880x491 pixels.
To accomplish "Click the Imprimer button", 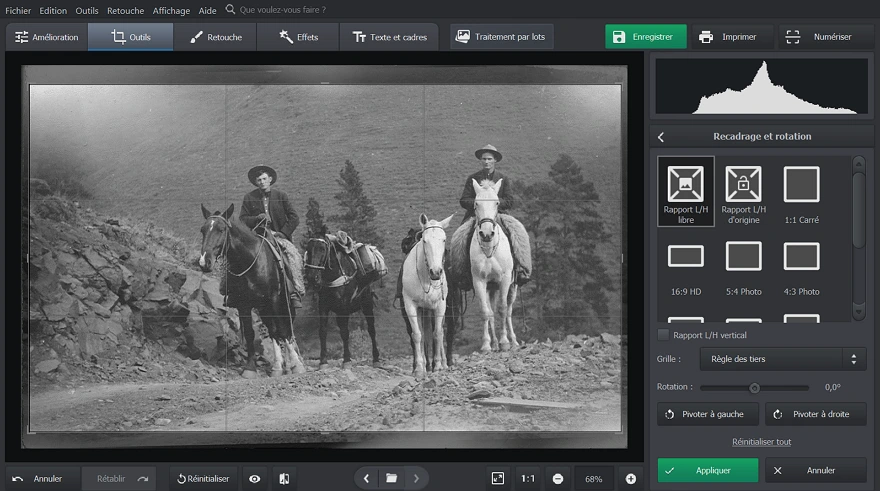I will 732,36.
